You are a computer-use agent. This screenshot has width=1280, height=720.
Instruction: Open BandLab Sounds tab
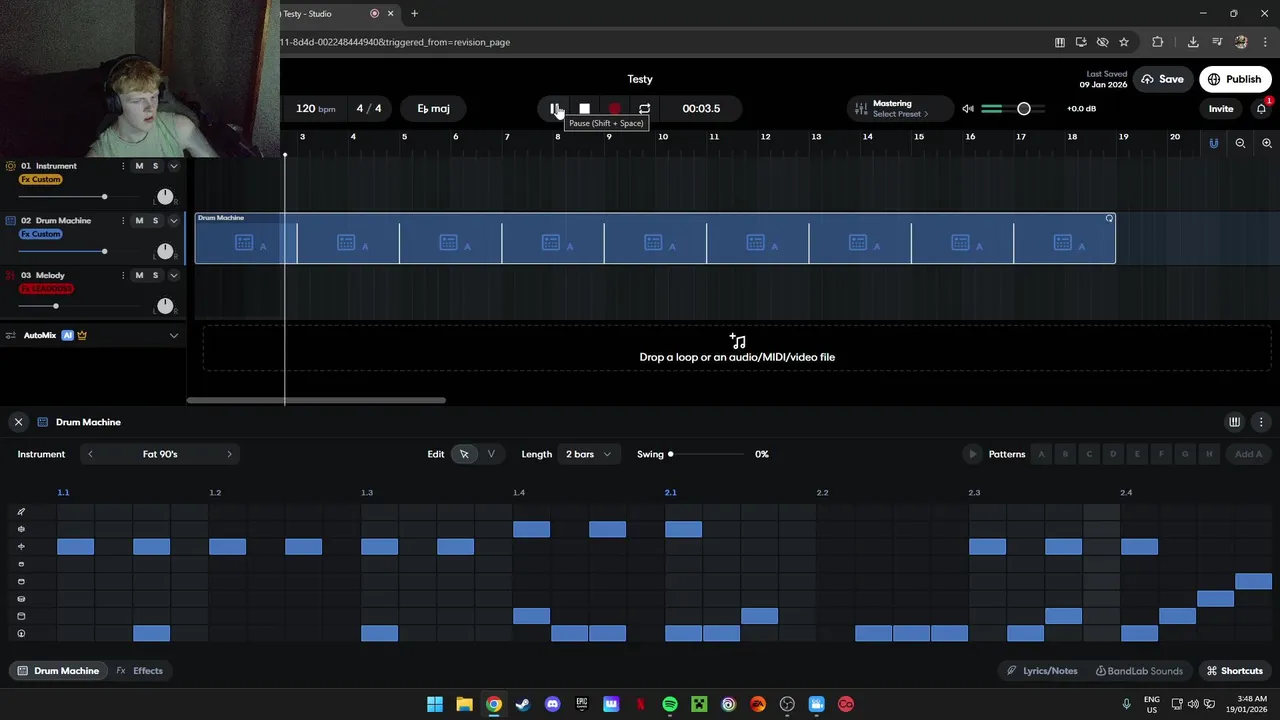(1139, 671)
